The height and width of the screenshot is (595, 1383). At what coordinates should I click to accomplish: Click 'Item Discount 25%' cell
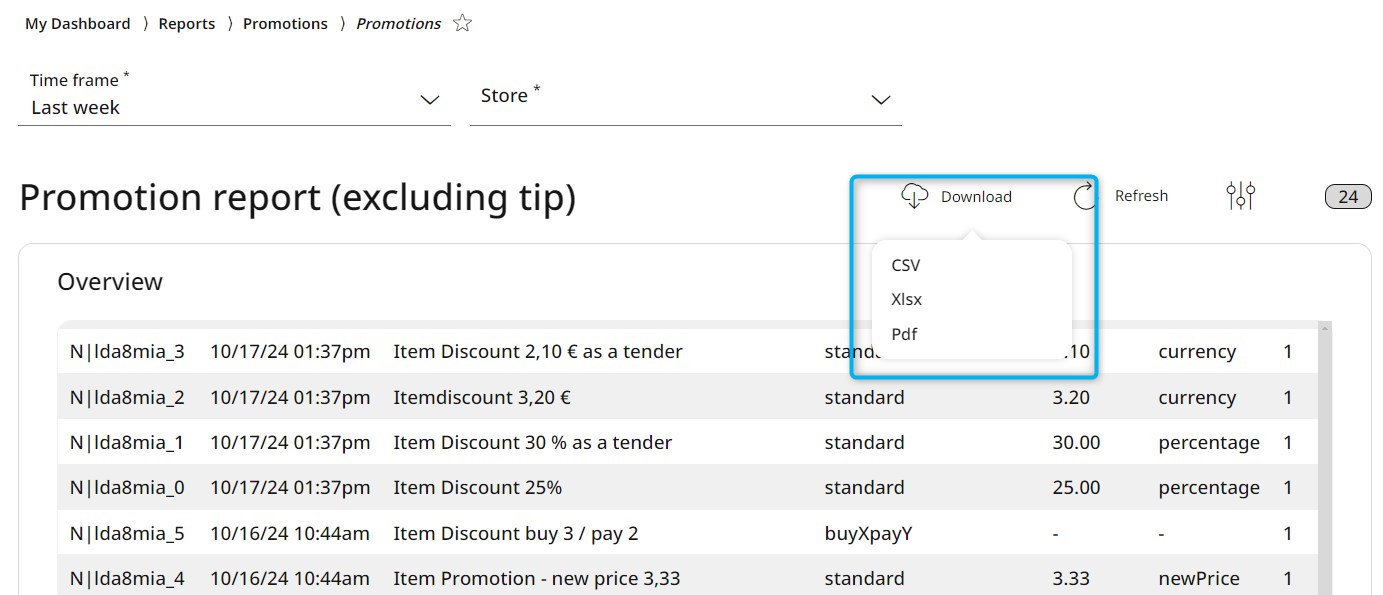tap(478, 487)
